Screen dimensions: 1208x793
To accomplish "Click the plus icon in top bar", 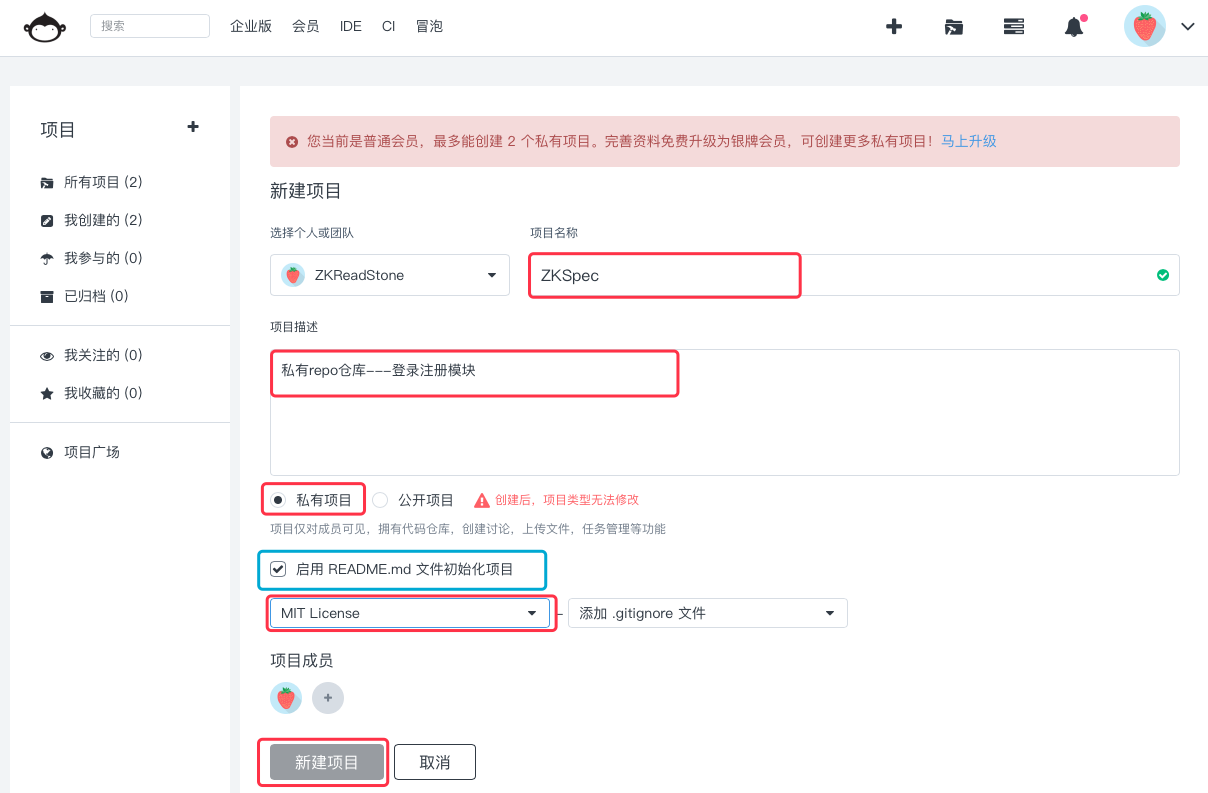I will point(893,26).
